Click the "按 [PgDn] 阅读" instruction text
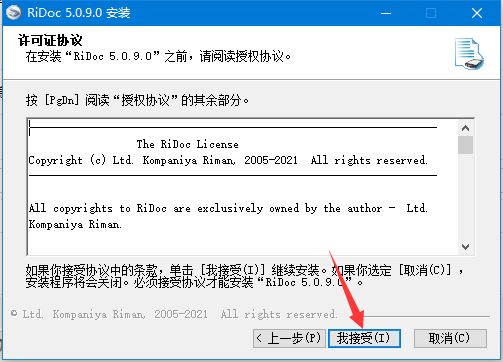503x362 pixels. (x=137, y=100)
